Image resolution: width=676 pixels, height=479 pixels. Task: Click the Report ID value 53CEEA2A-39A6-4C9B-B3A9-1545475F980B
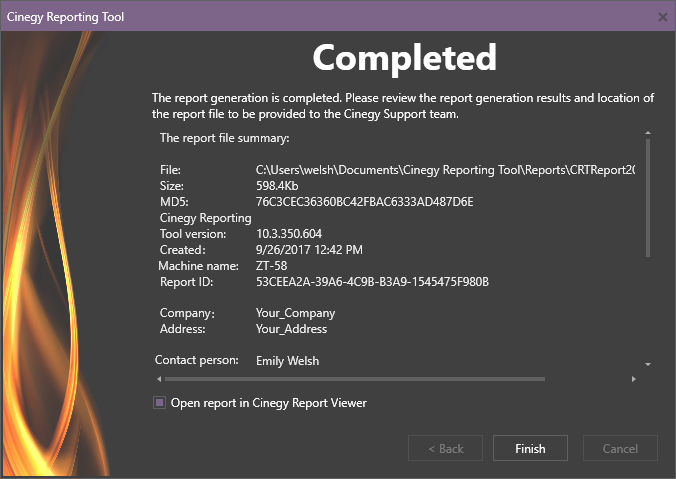pyautogui.click(x=372, y=282)
